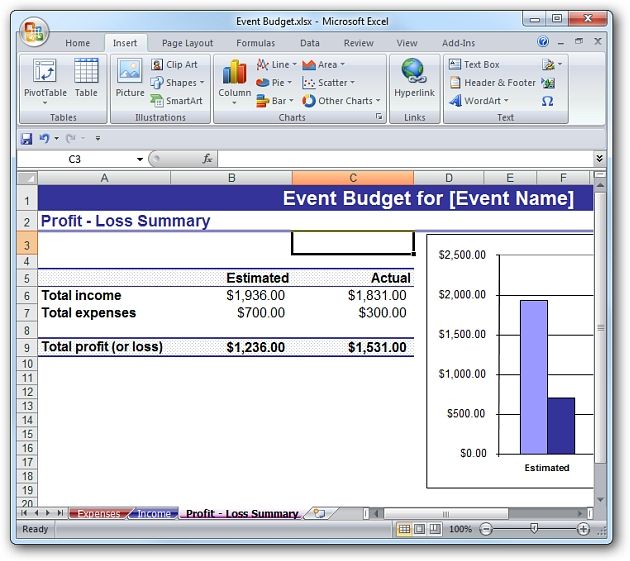The width and height of the screenshot is (630, 561).
Task: Switch to Page Layout view in status bar
Action: pyautogui.click(x=420, y=529)
